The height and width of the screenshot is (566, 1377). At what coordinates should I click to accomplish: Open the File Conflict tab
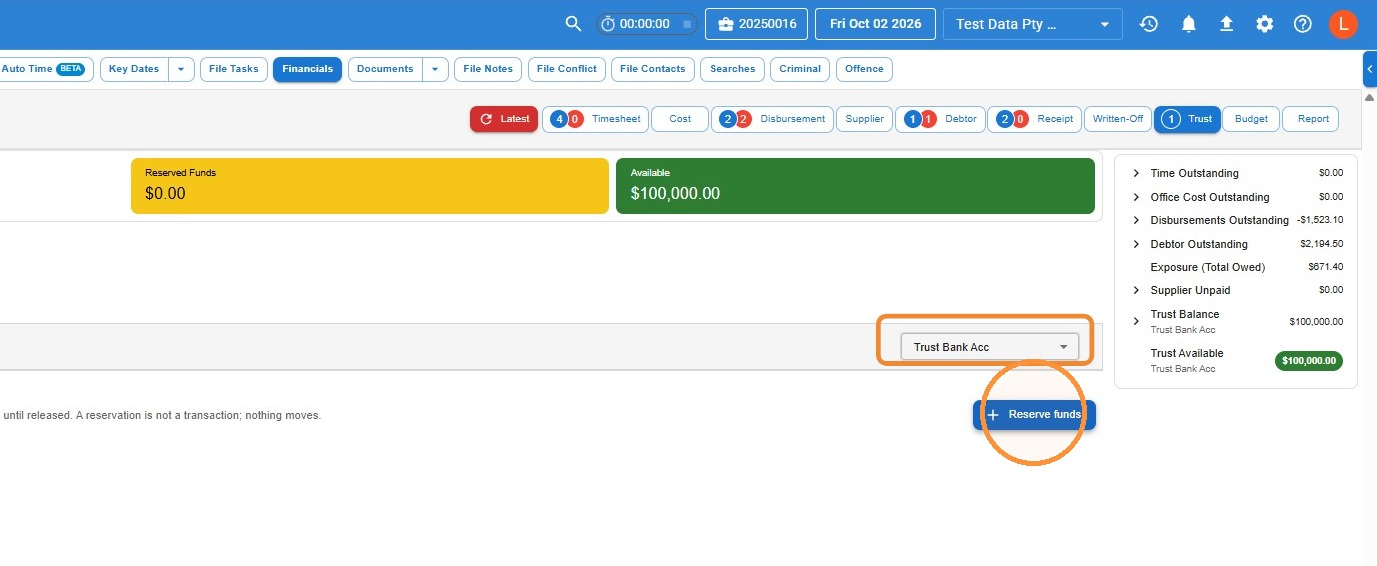pos(567,69)
